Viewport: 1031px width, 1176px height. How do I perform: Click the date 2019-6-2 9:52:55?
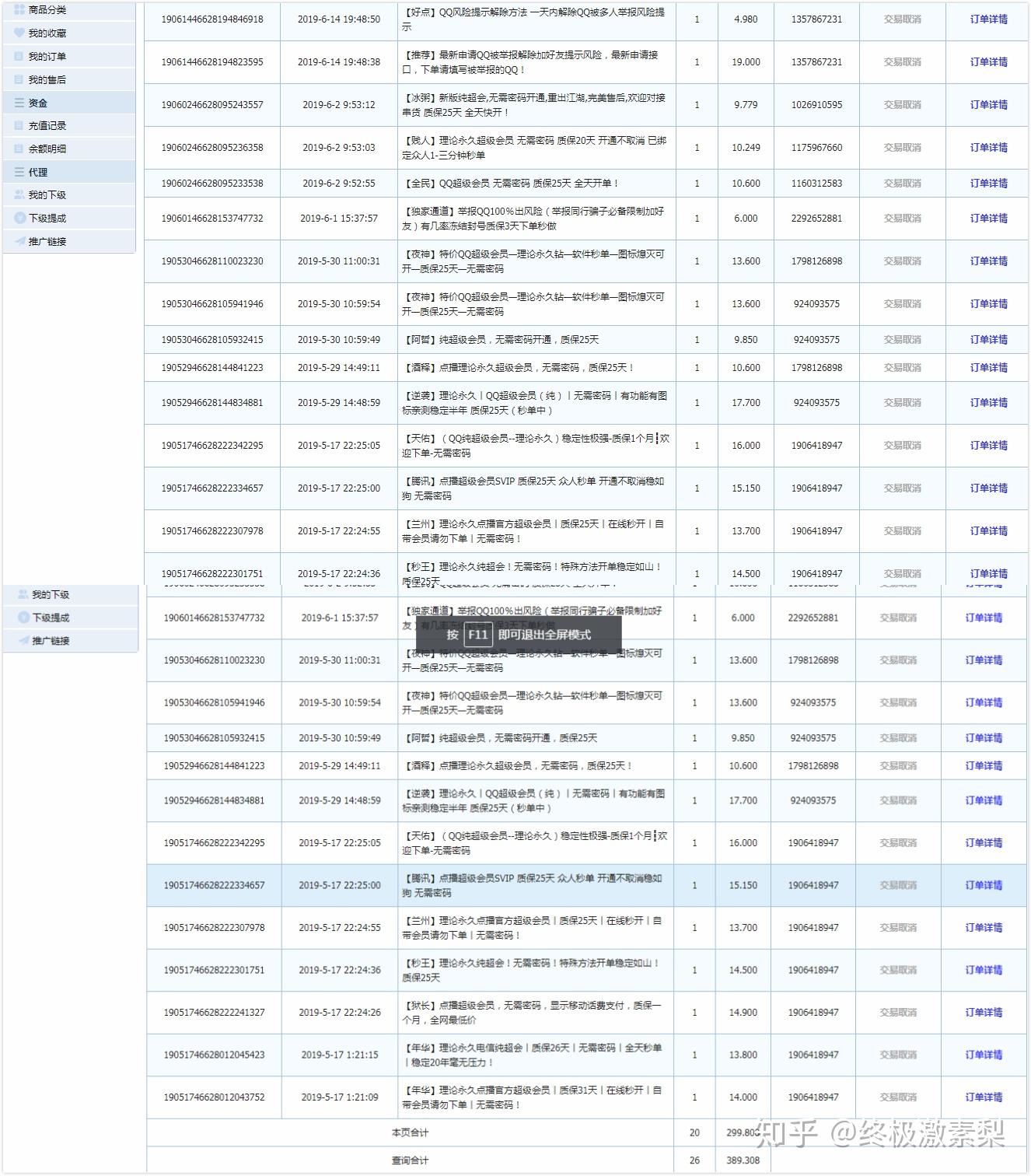coord(339,184)
